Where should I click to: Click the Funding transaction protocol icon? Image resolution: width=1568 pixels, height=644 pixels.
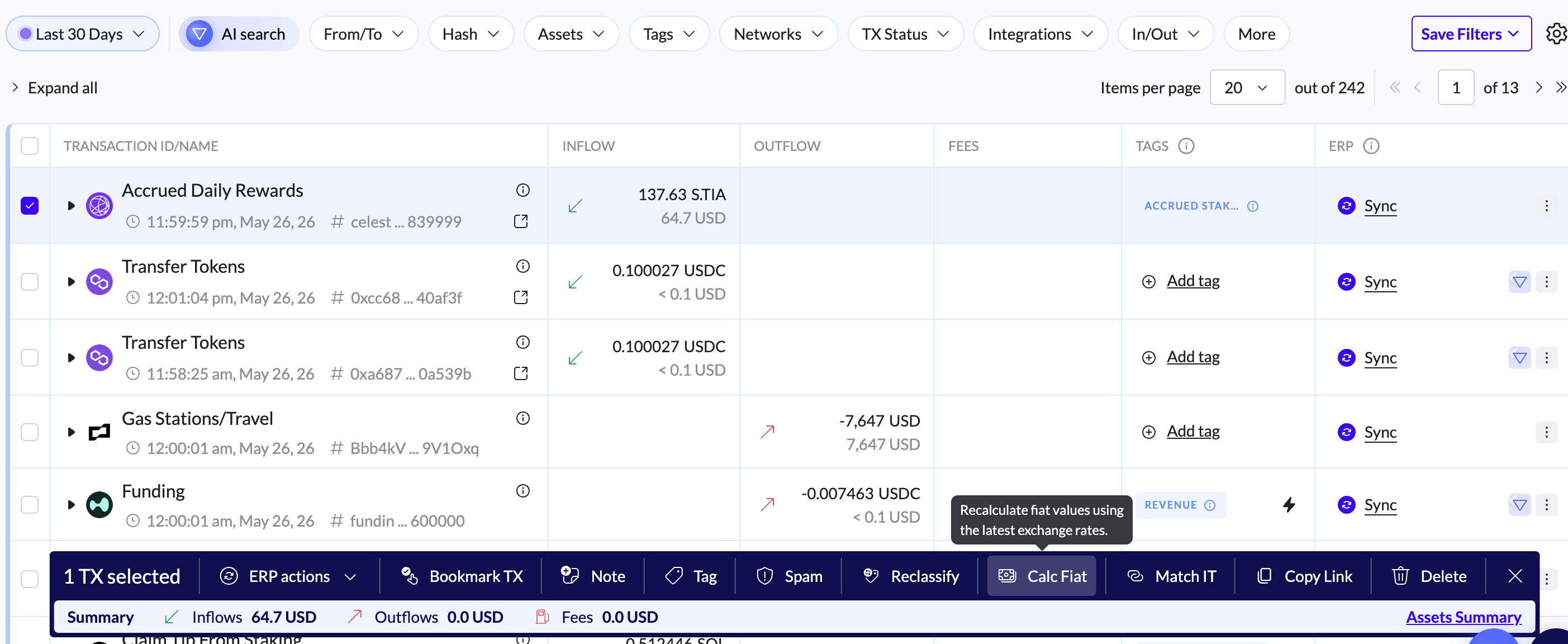tap(99, 505)
